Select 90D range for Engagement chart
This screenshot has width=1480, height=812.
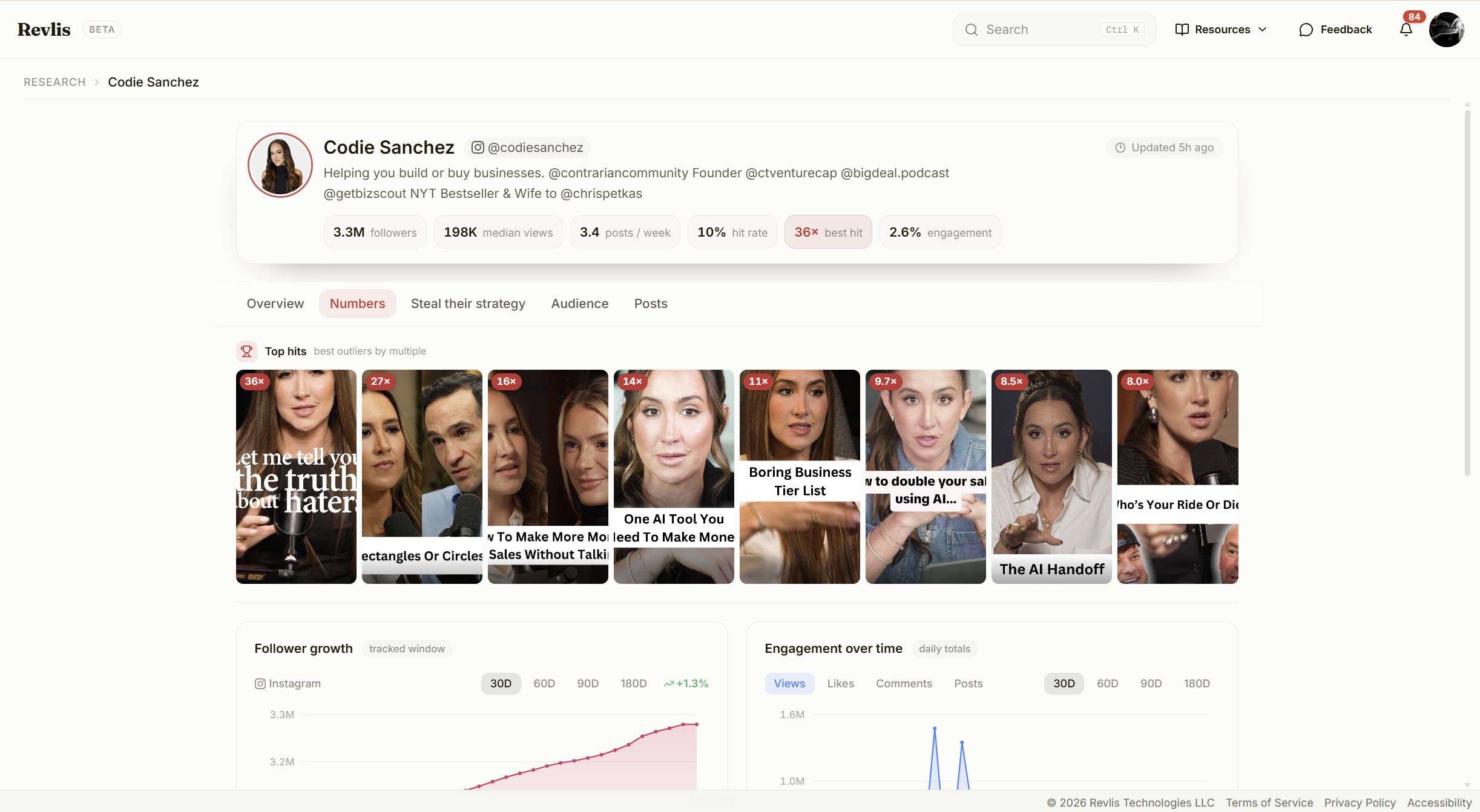[x=1151, y=684]
